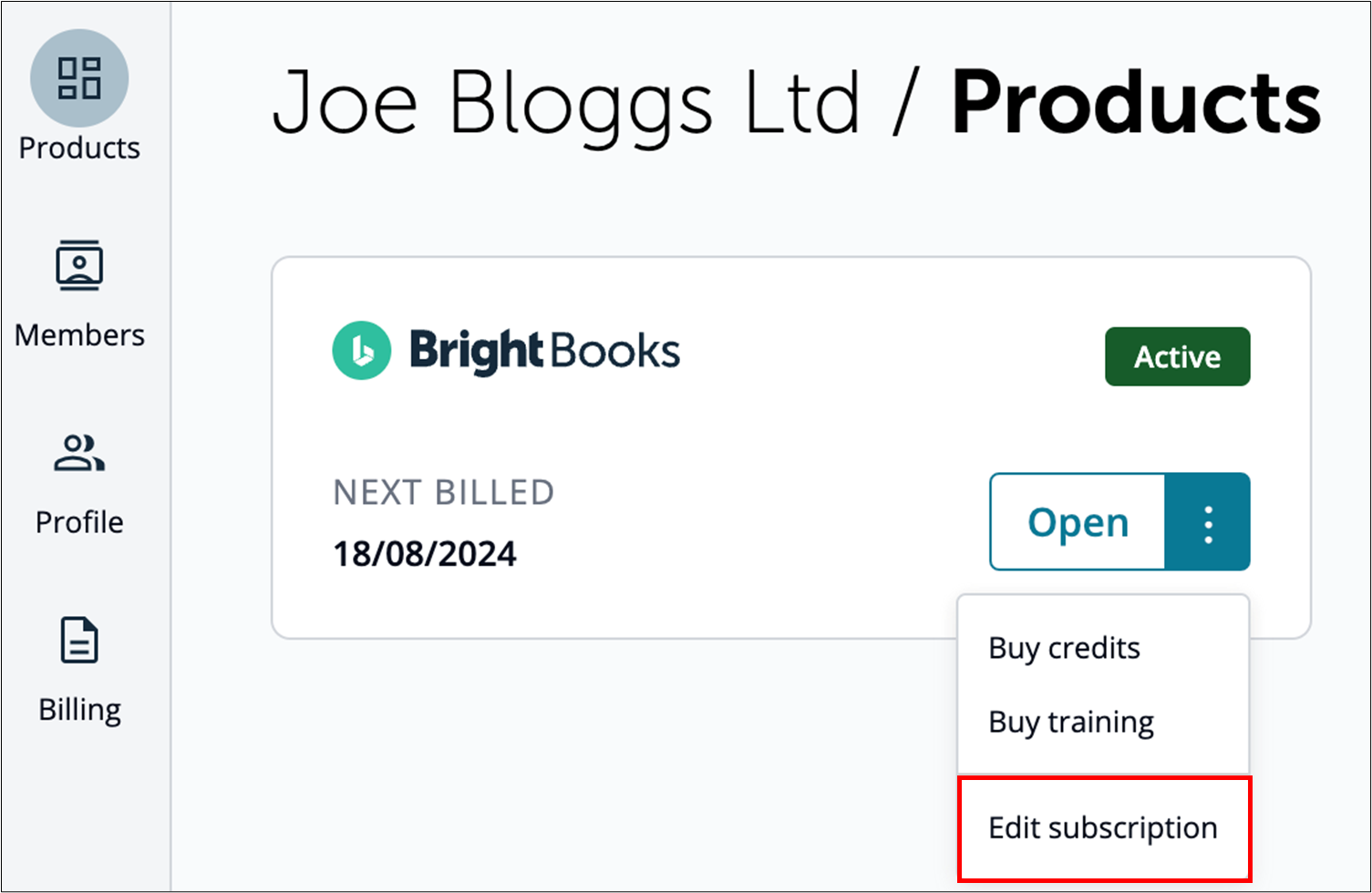1372x893 pixels.
Task: Navigate to Billing text label
Action: [79, 710]
